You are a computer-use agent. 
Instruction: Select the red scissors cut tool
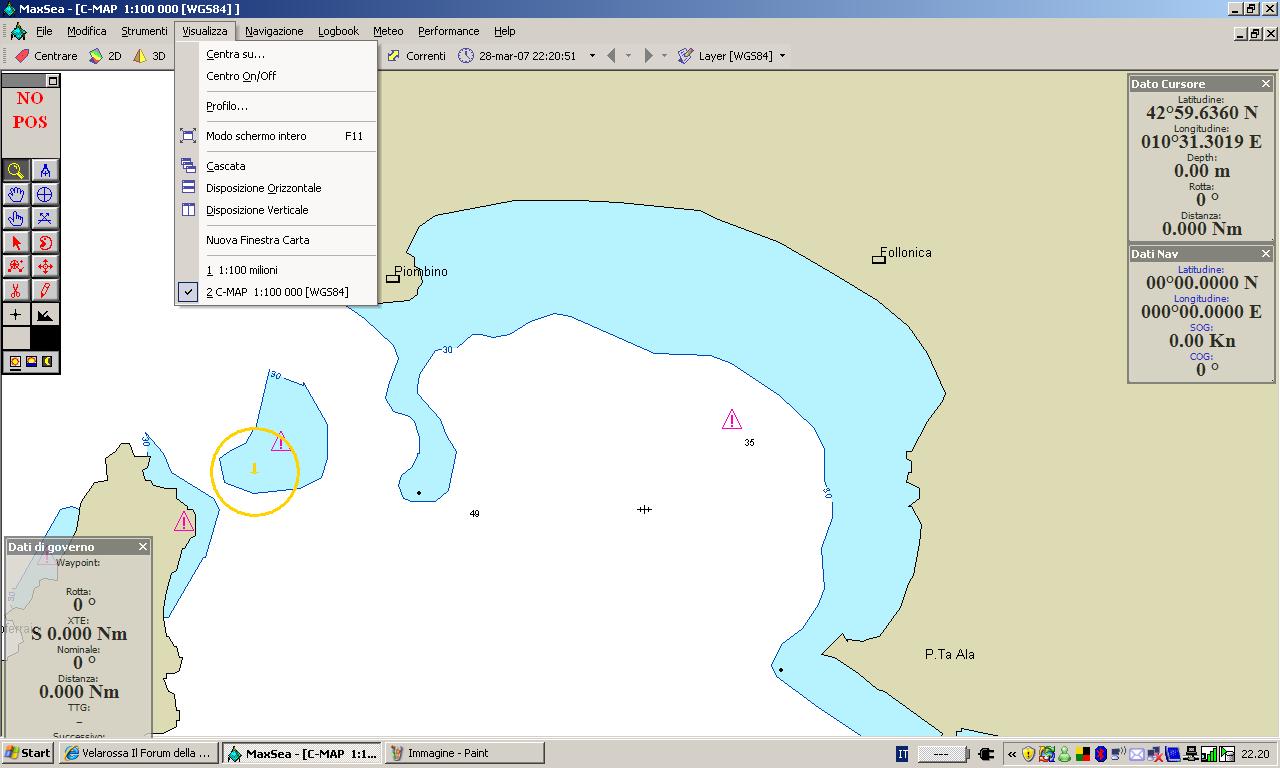(x=16, y=290)
